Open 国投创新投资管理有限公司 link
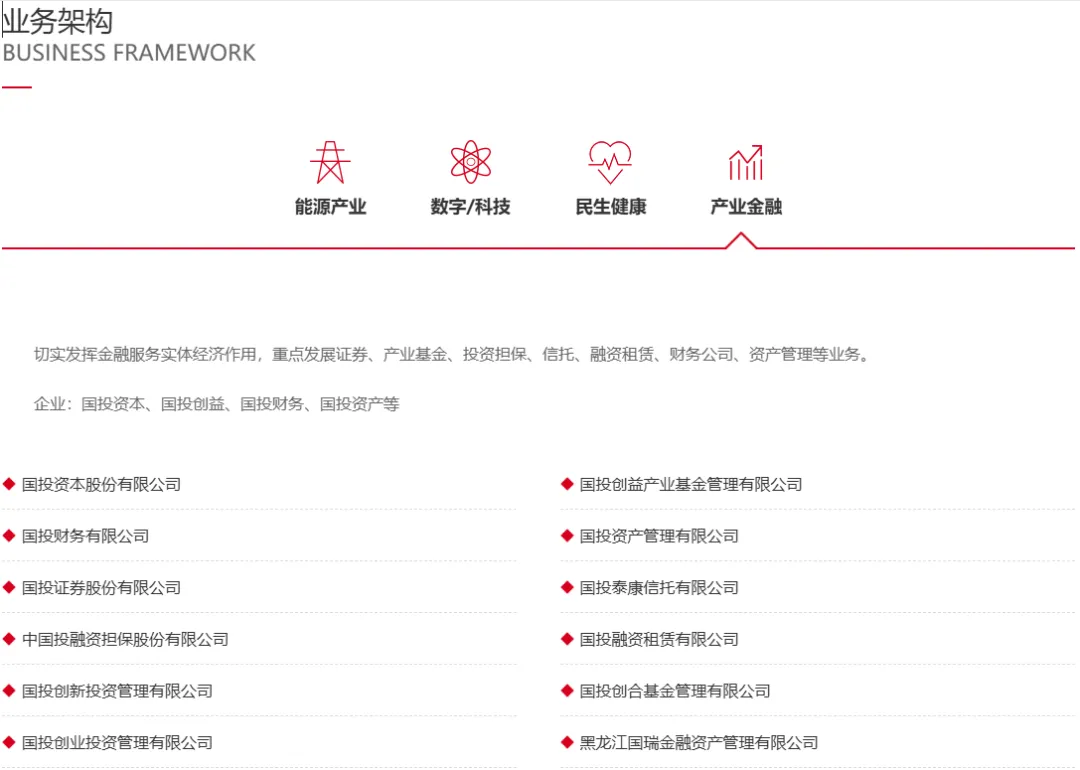This screenshot has width=1080, height=770. point(117,691)
